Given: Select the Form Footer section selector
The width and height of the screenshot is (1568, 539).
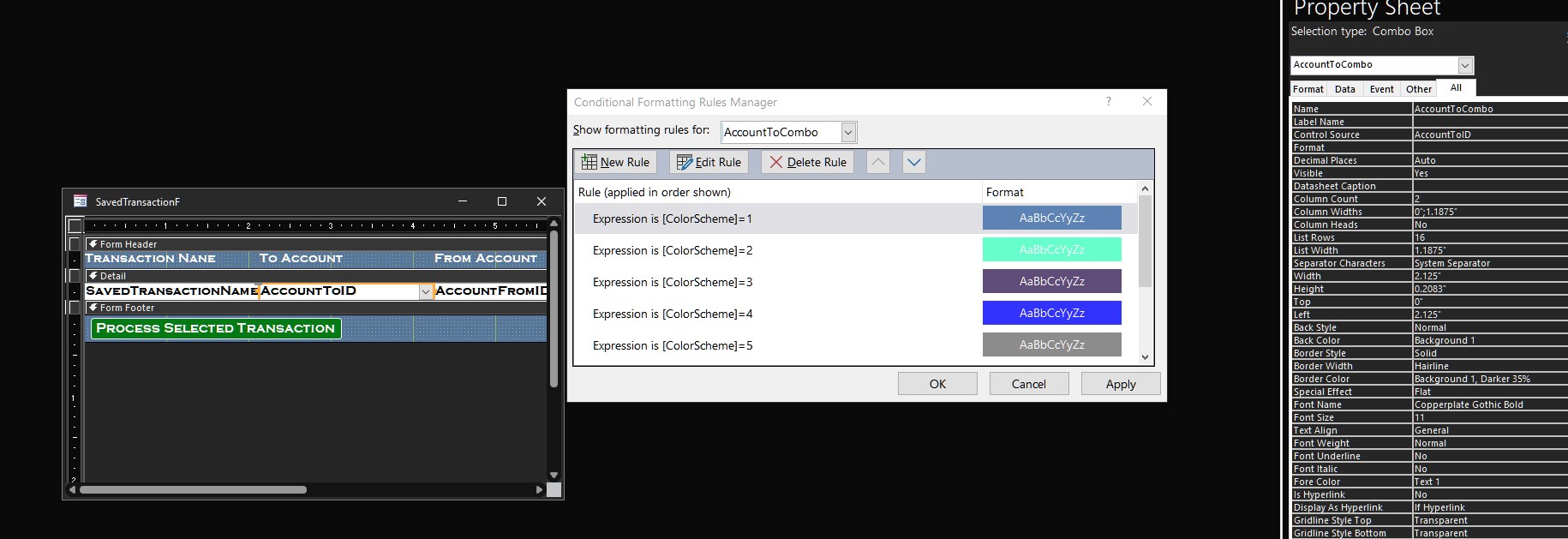Looking at the screenshot, I should click(75, 308).
